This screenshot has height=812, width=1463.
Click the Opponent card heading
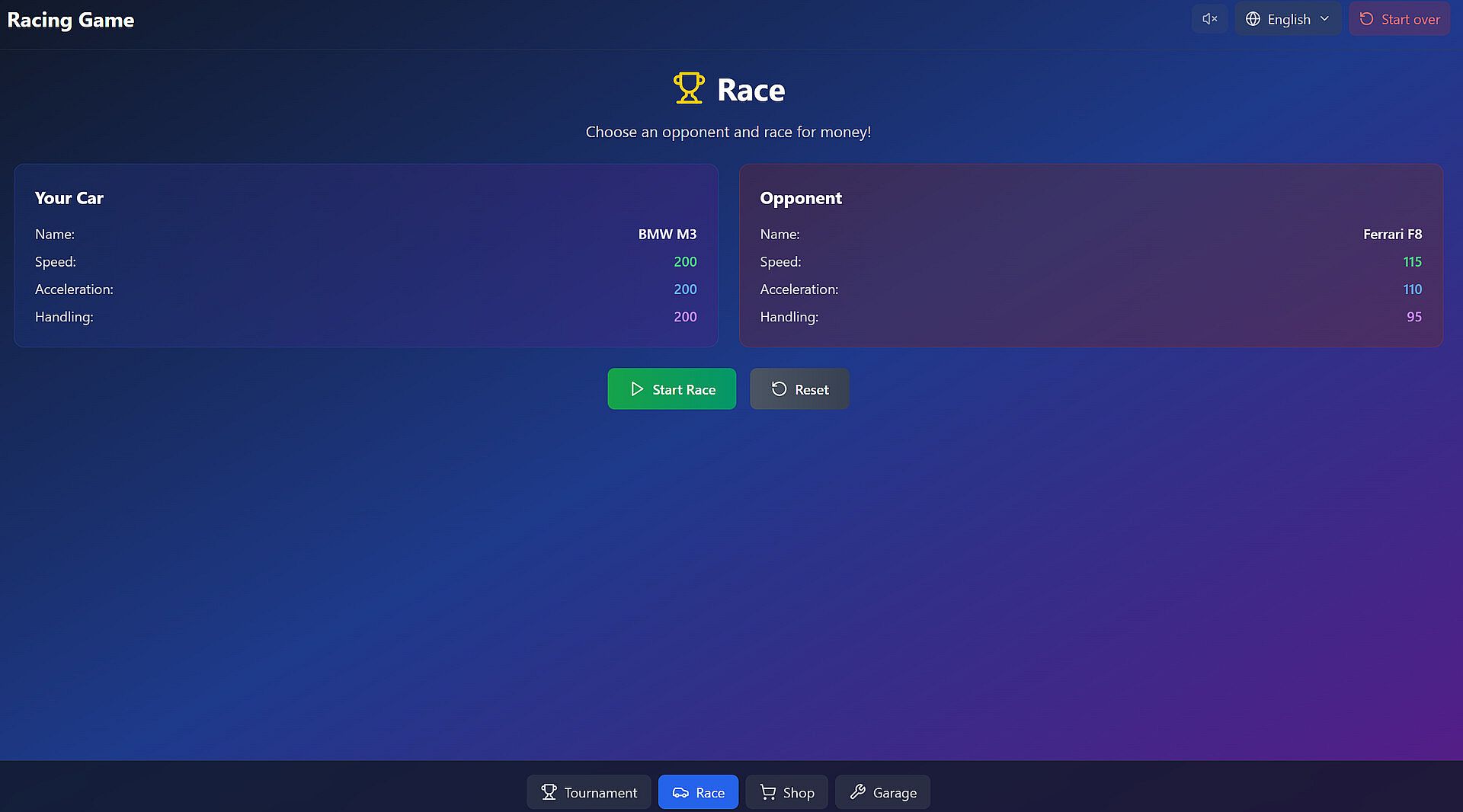click(x=801, y=198)
